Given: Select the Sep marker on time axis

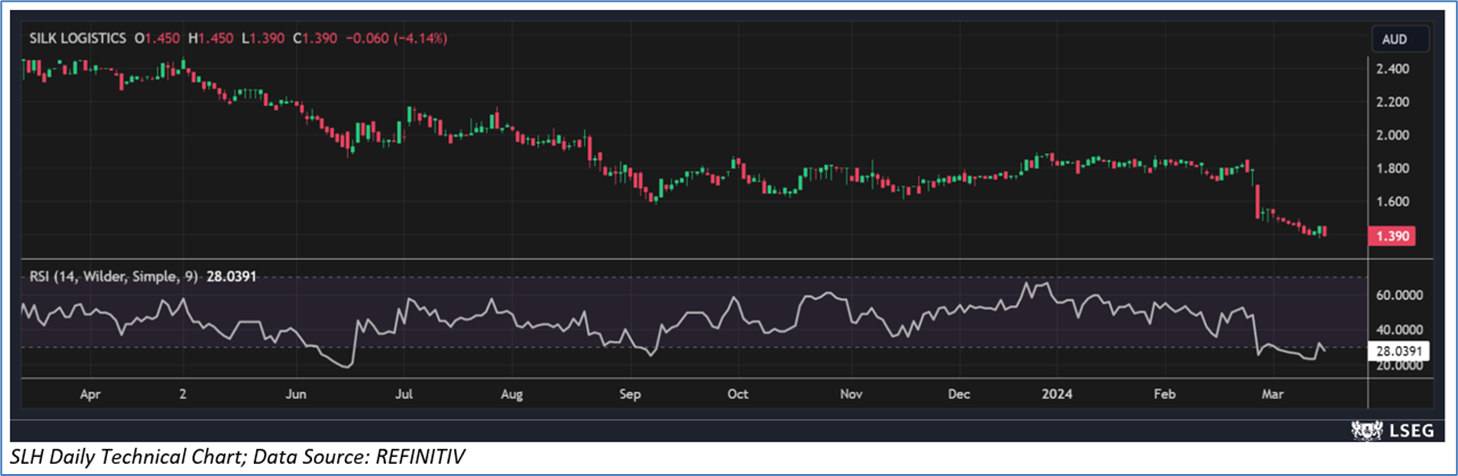Looking at the screenshot, I should tap(629, 394).
